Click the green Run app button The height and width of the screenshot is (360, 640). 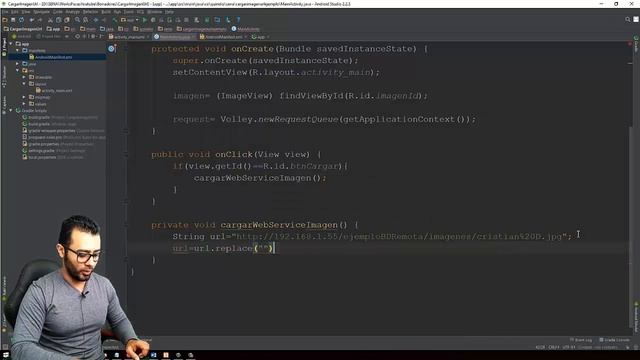pyautogui.click(x=144, y=20)
